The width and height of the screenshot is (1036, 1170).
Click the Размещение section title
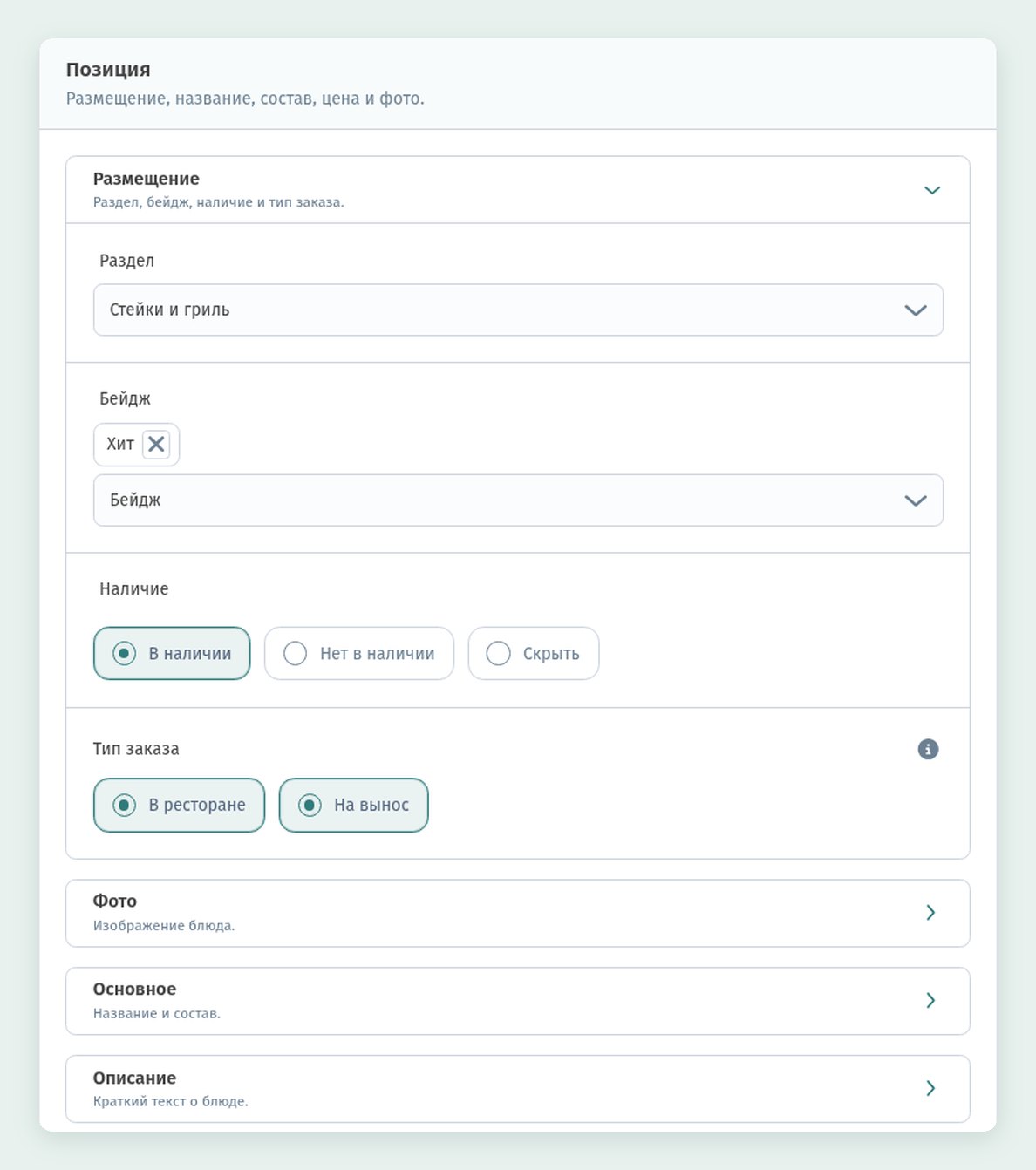tap(147, 179)
